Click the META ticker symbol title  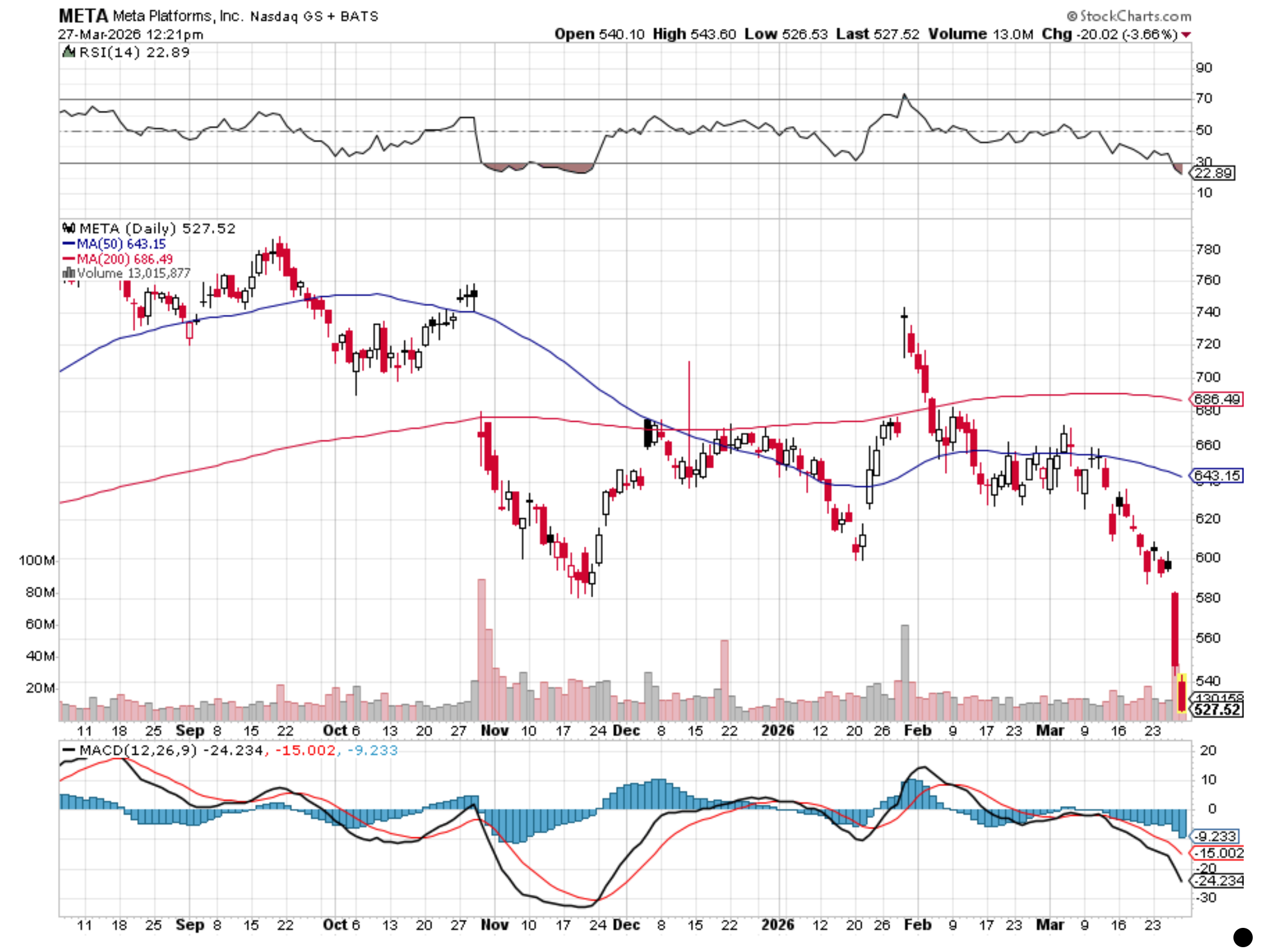[83, 16]
